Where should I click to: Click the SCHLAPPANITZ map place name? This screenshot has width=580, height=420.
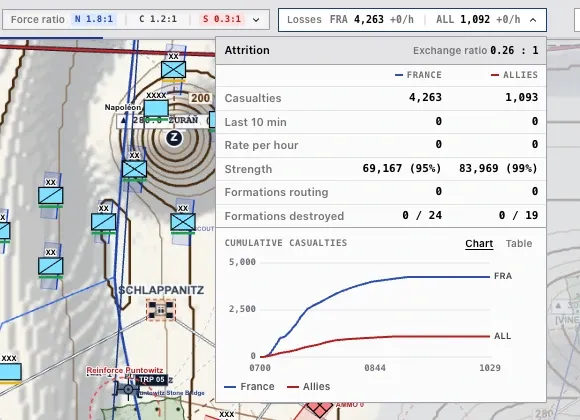[x=161, y=290]
